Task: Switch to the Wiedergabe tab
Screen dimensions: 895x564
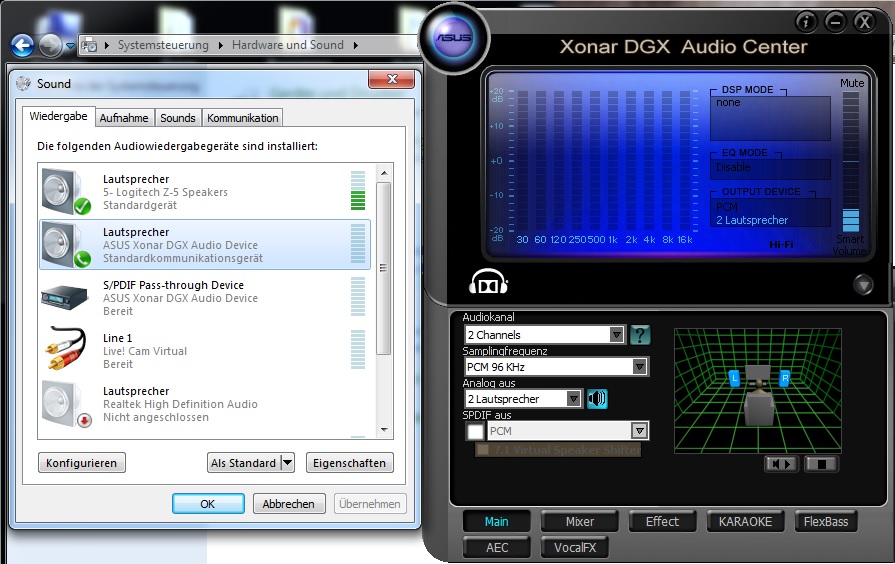Action: [x=58, y=116]
